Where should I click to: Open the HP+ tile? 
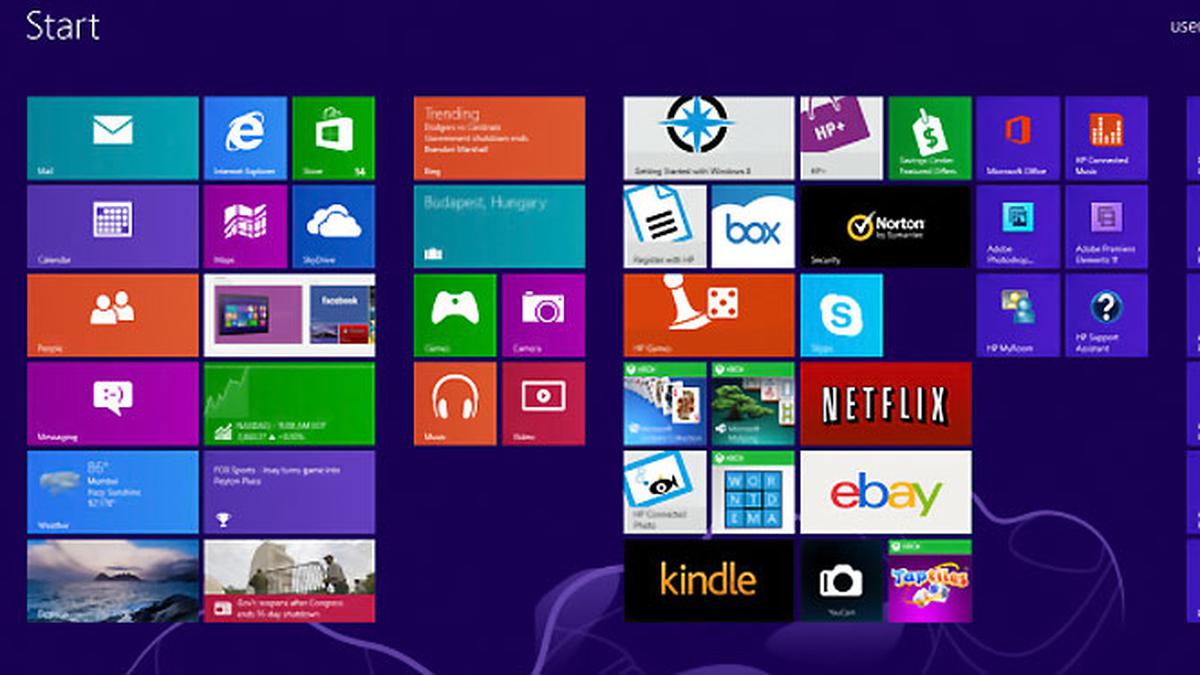842,138
